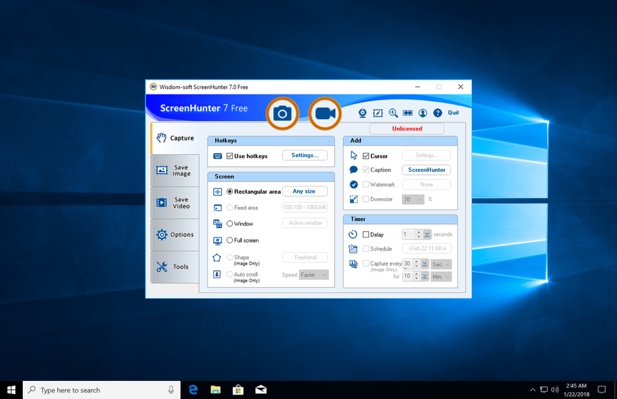617x399 pixels.
Task: Open the Save Image tab
Action: [x=175, y=170]
